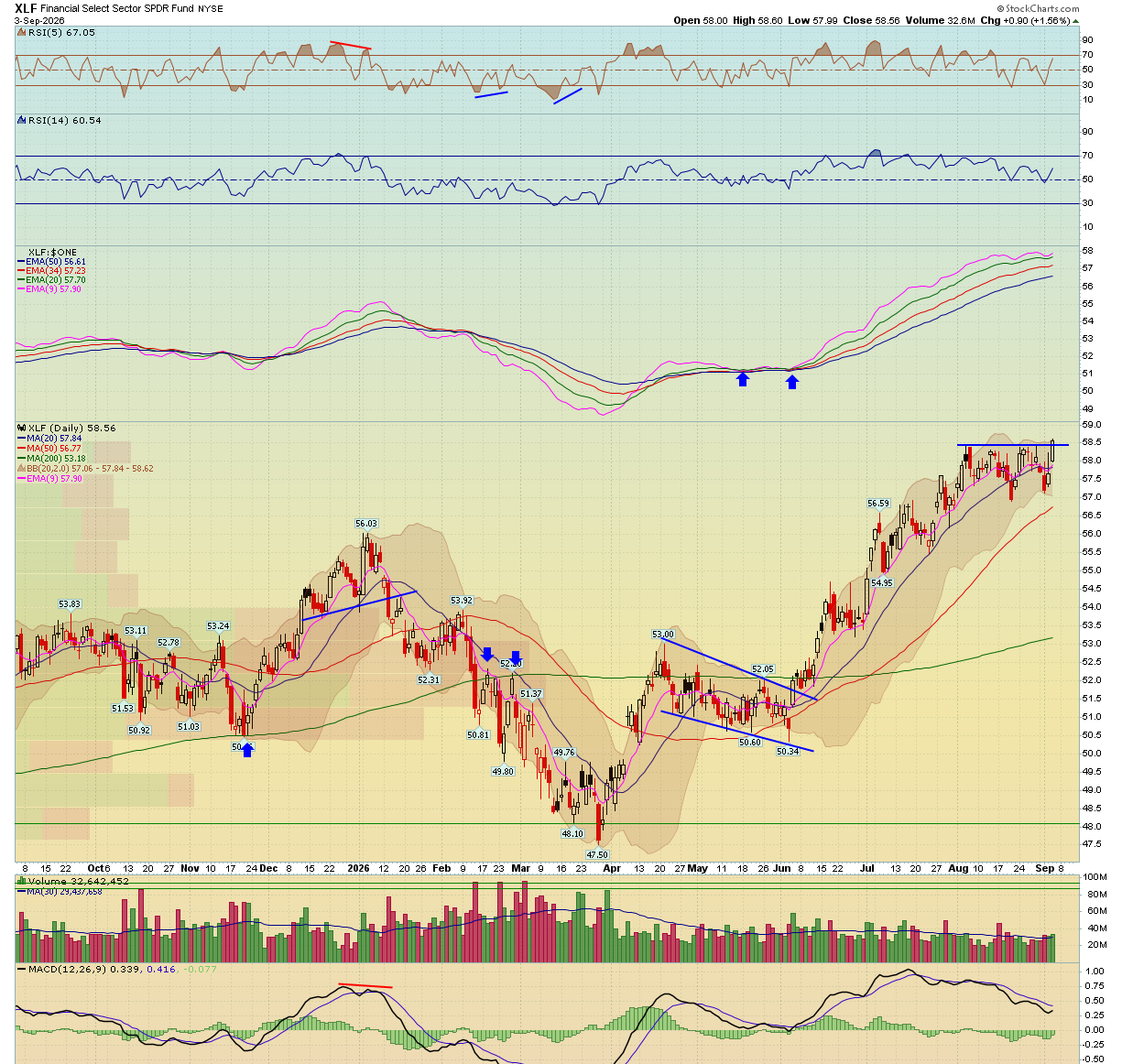Viewport: 1122px width, 1064px height.
Task: Click the Feb marker on date axis
Action: pos(441,868)
